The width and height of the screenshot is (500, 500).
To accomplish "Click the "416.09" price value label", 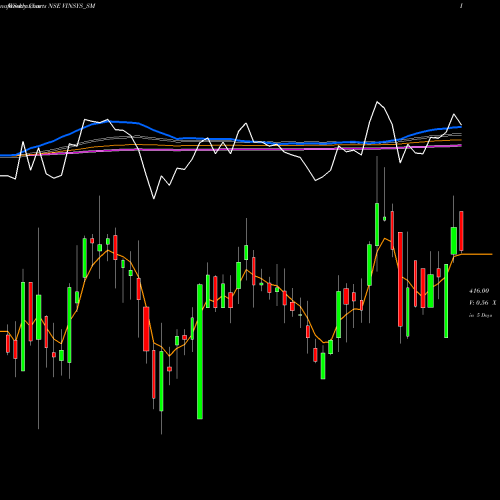I will [x=479, y=291].
